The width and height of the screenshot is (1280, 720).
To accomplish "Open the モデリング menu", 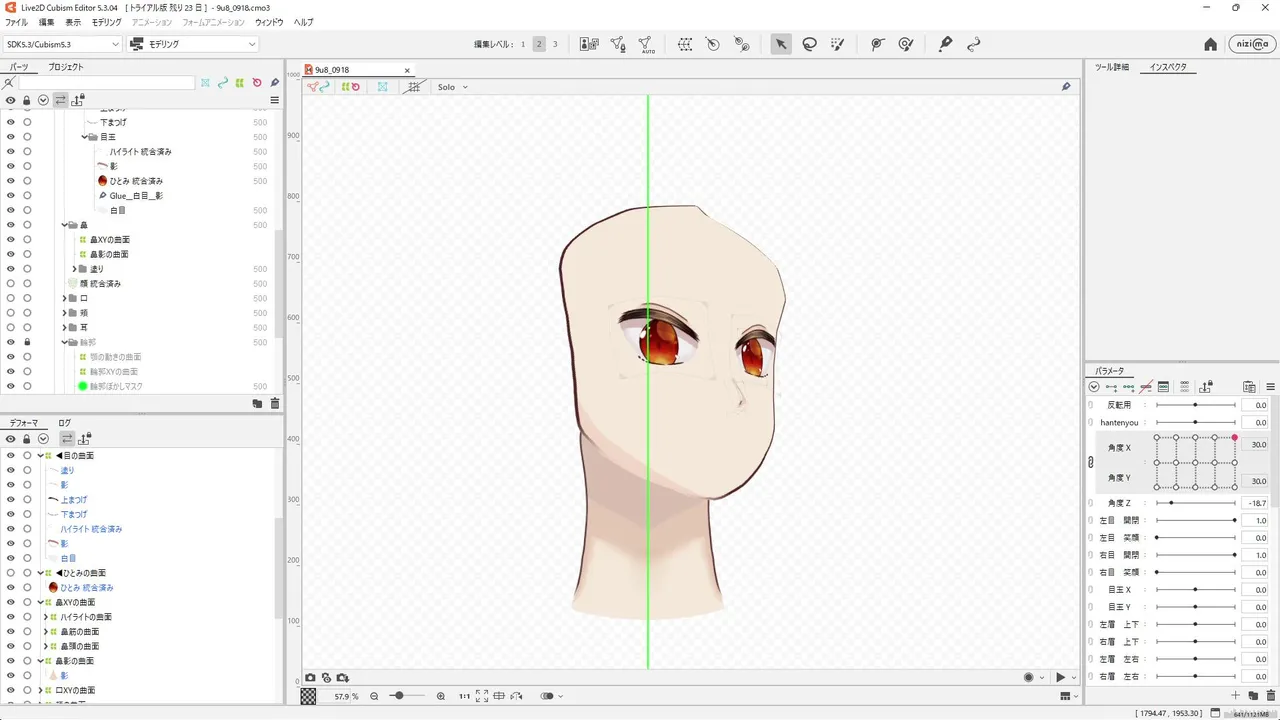I will click(x=107, y=22).
